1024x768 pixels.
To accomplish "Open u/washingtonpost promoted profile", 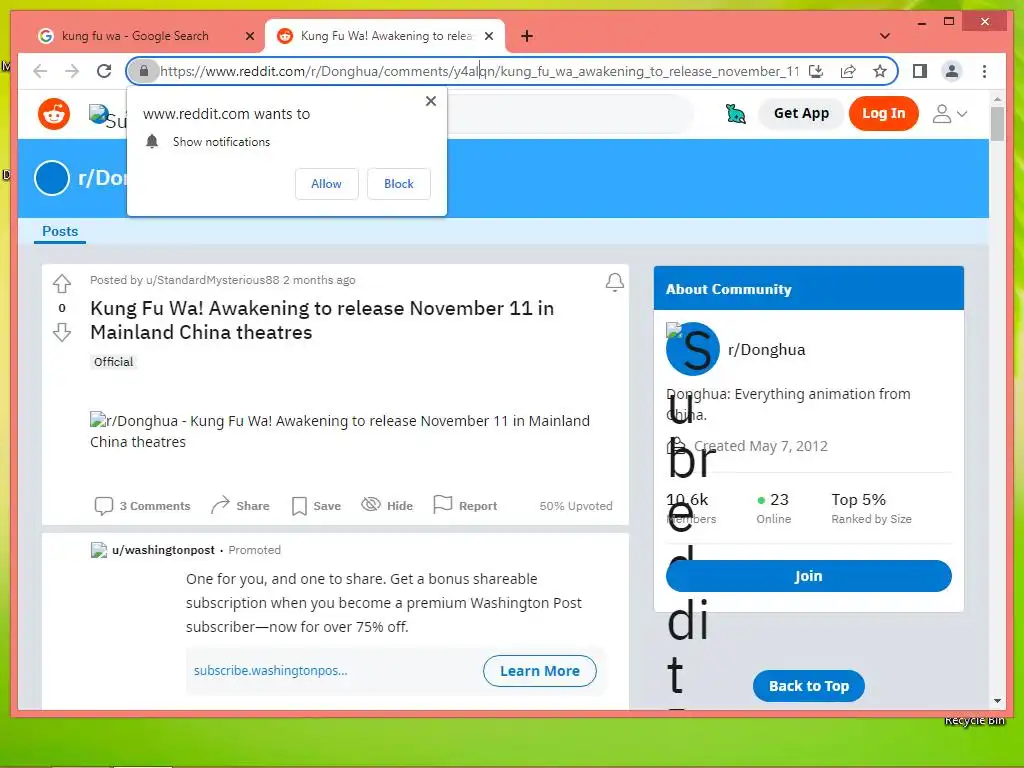I will tap(163, 550).
